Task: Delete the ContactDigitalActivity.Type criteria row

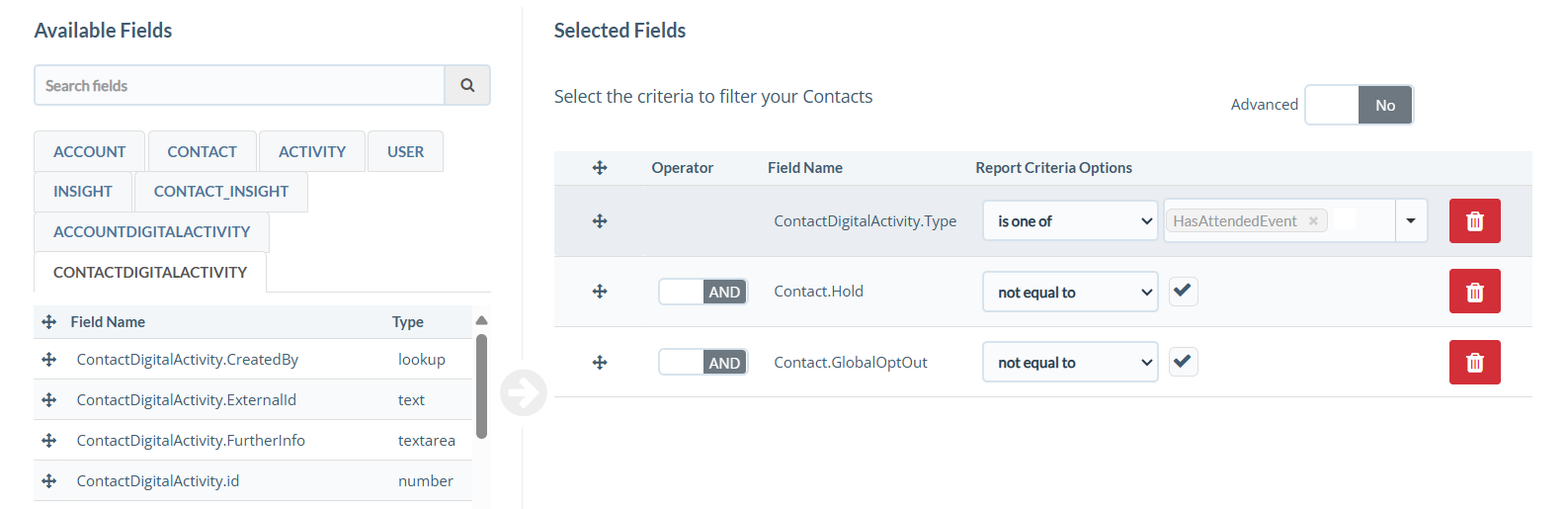Action: [x=1474, y=221]
